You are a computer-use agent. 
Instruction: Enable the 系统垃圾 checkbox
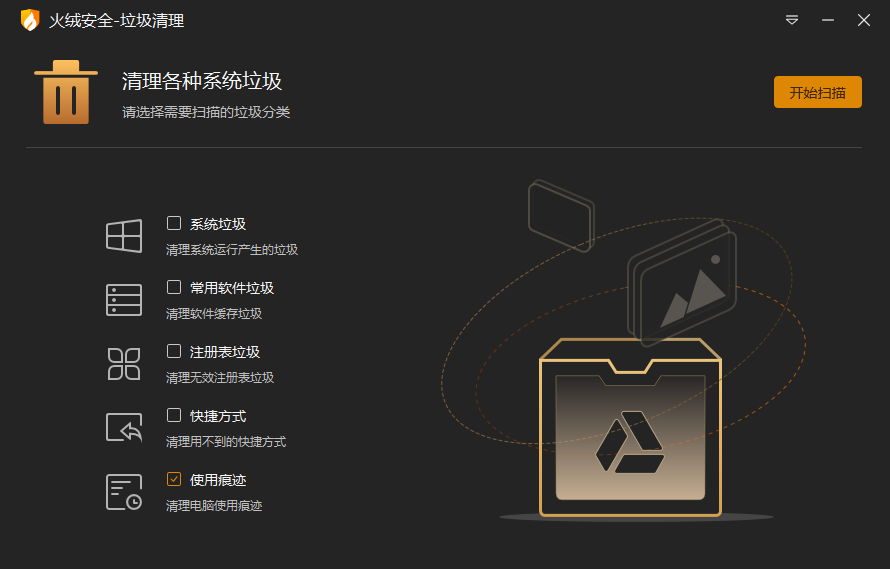click(x=174, y=223)
